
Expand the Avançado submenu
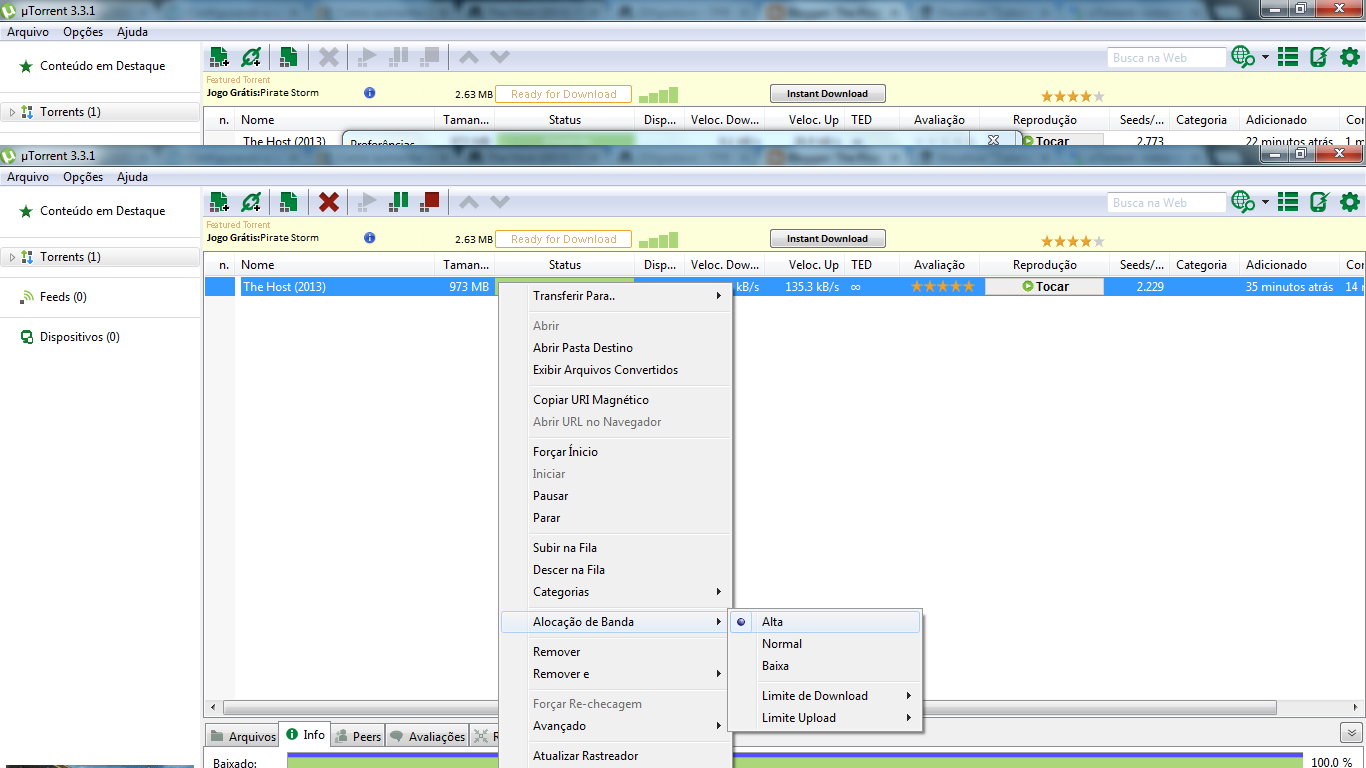point(615,726)
